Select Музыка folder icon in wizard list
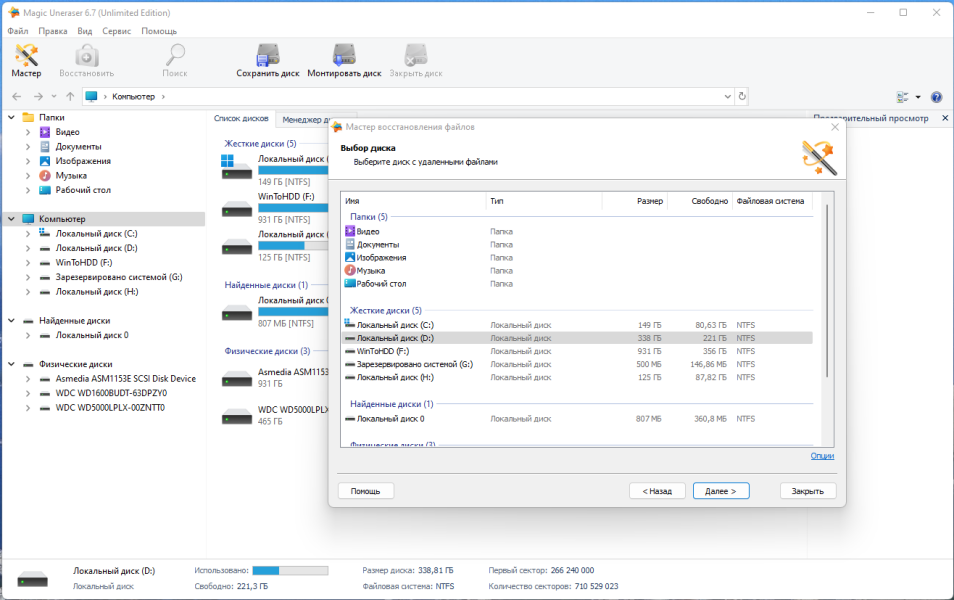 tap(350, 270)
